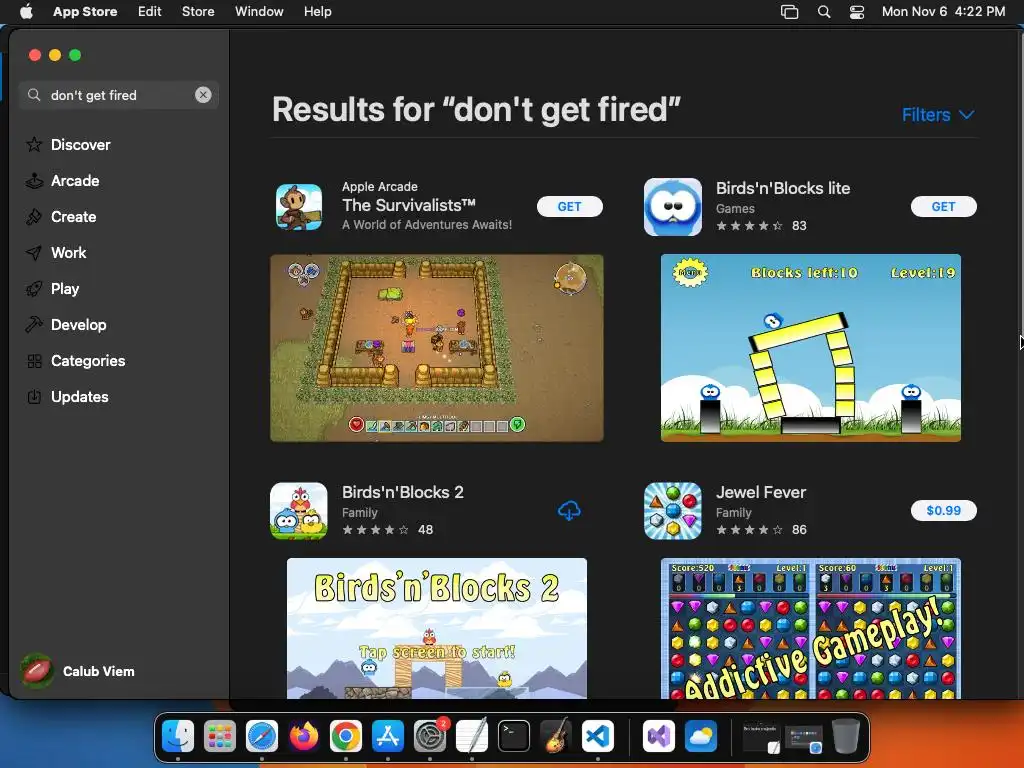Open Calub Viem account profile
The width and height of the screenshot is (1024, 768).
pyautogui.click(x=78, y=671)
